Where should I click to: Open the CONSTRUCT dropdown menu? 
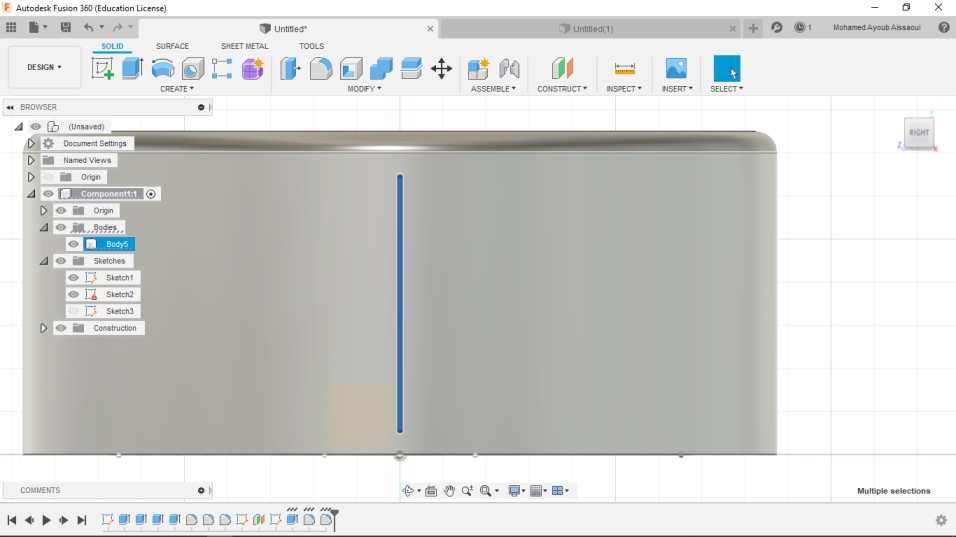click(562, 89)
